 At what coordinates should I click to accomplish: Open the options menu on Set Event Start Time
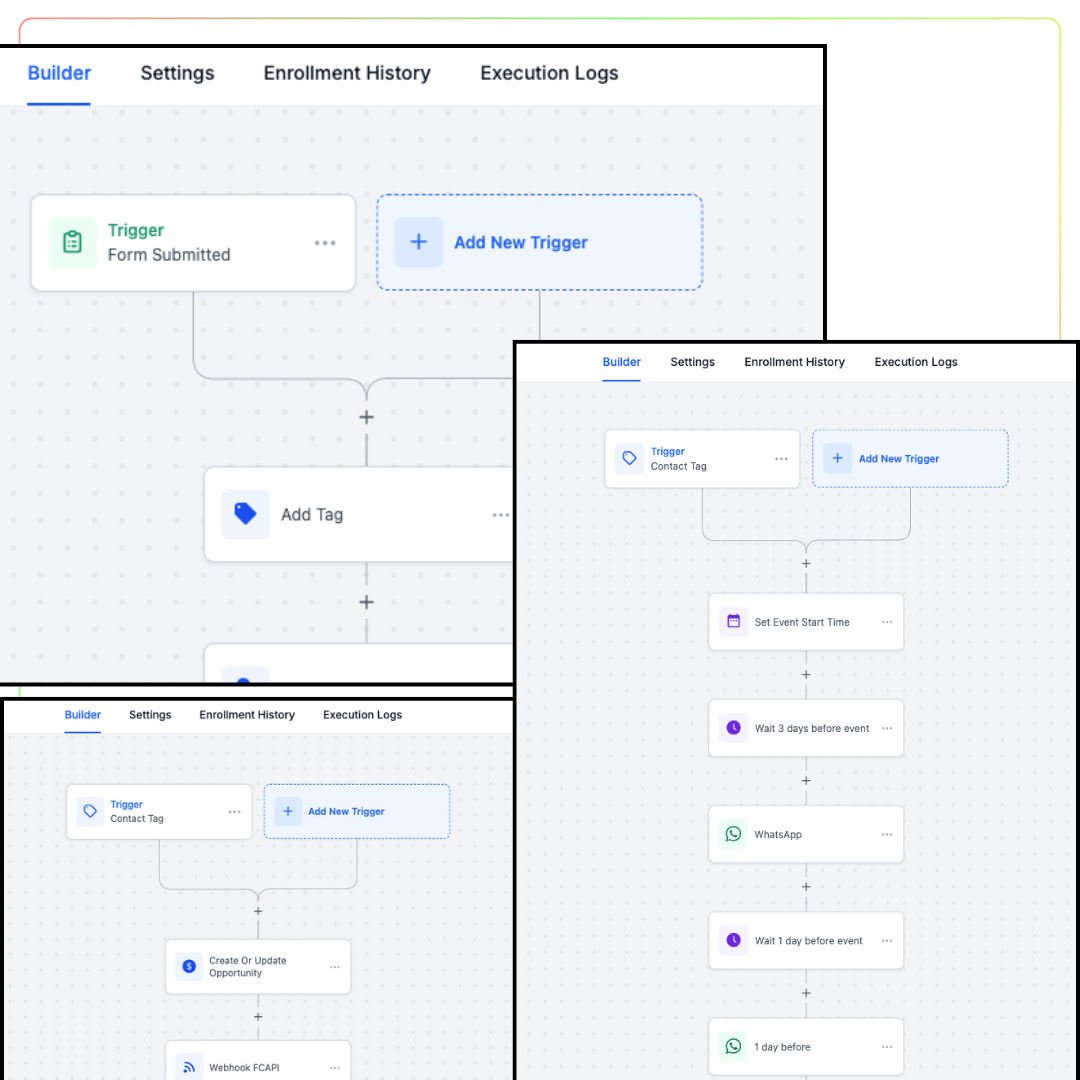click(x=887, y=622)
